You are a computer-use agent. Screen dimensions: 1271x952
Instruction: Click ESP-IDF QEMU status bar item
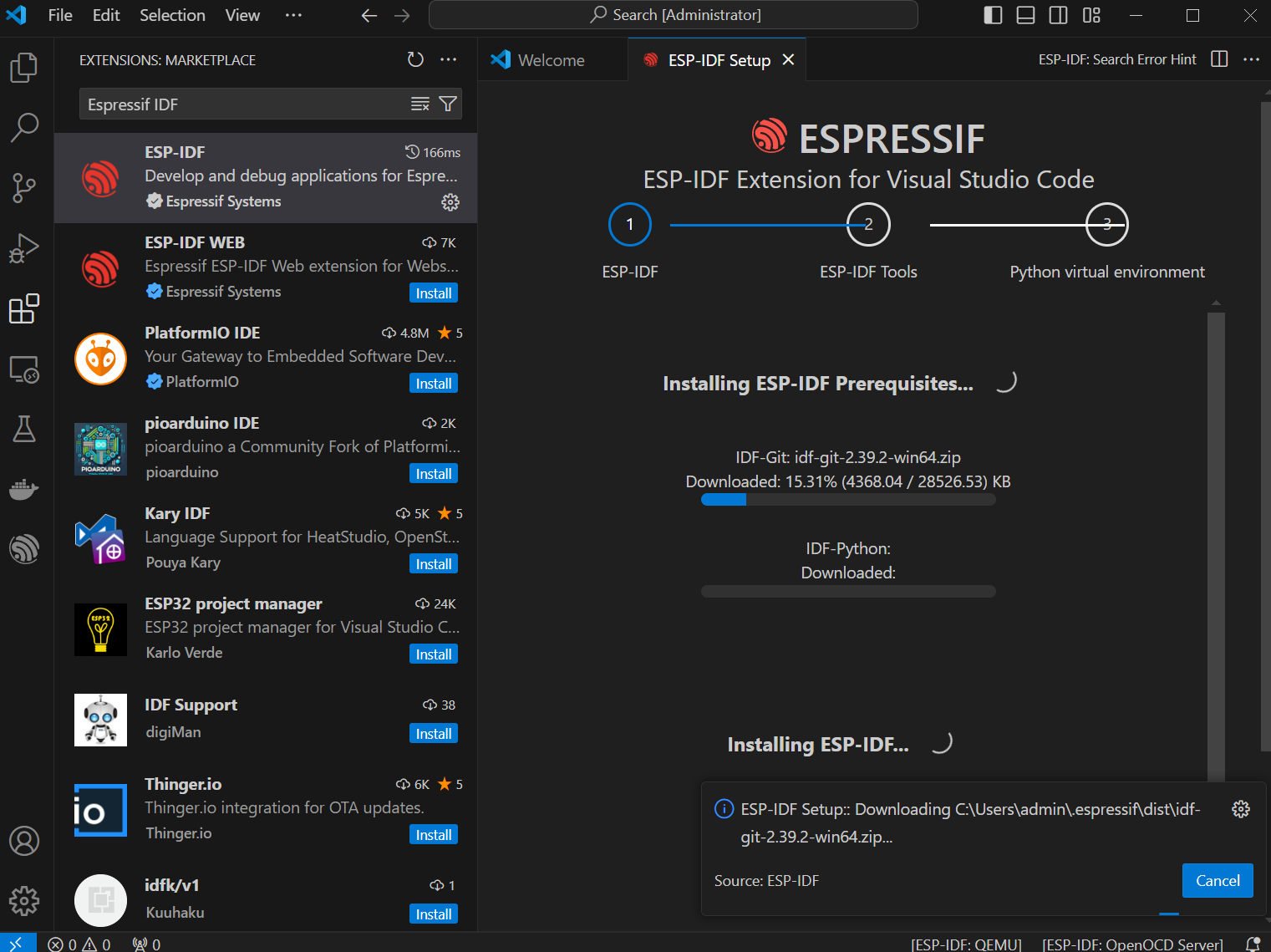click(966, 944)
